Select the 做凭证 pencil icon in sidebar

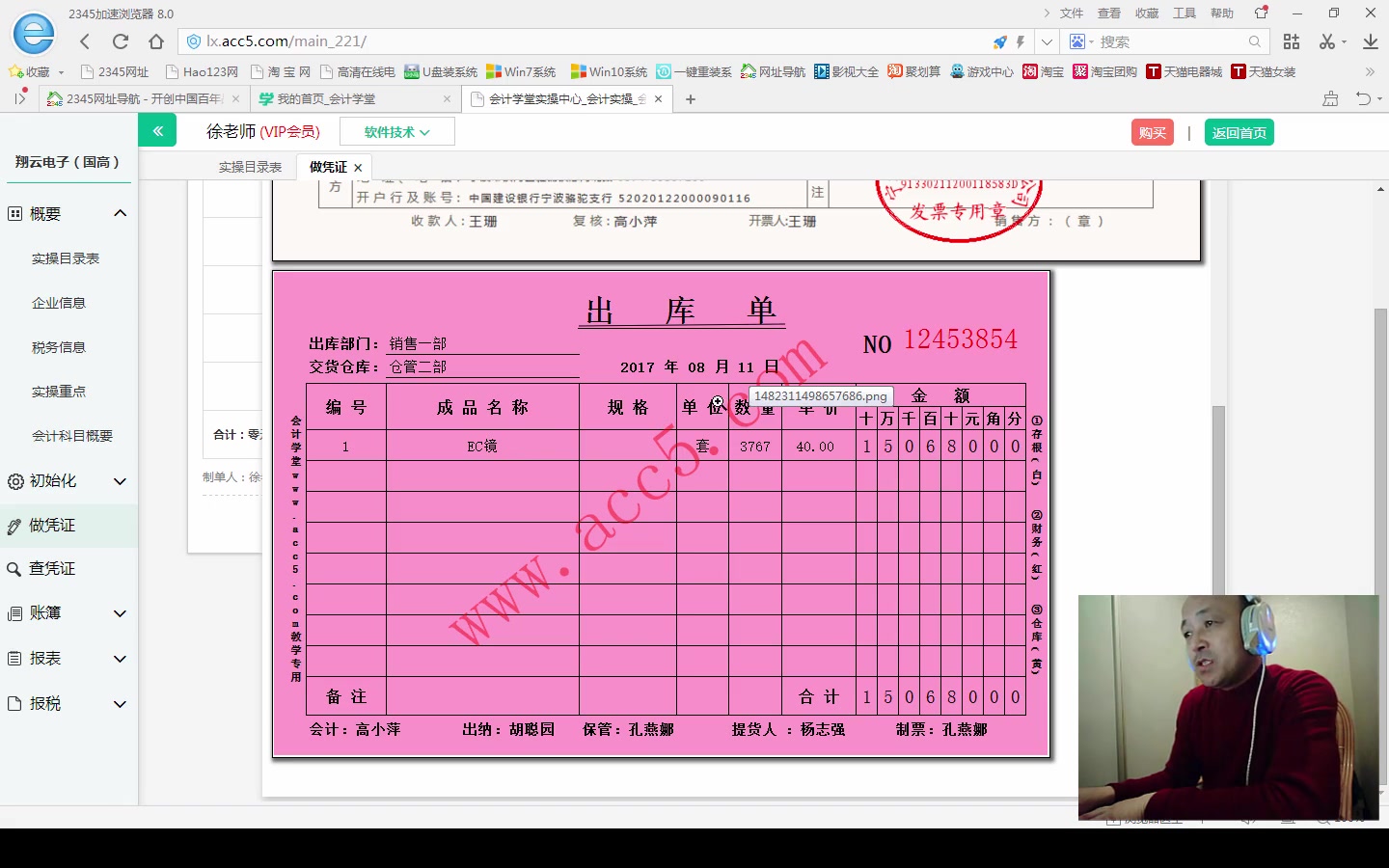coord(14,526)
